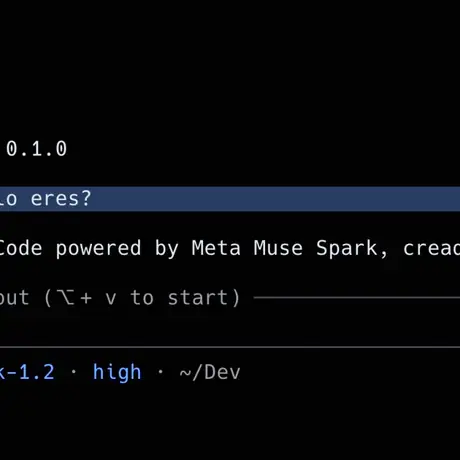Click the Option key symbol in hint
The width and height of the screenshot is (460, 460).
click(x=65, y=297)
